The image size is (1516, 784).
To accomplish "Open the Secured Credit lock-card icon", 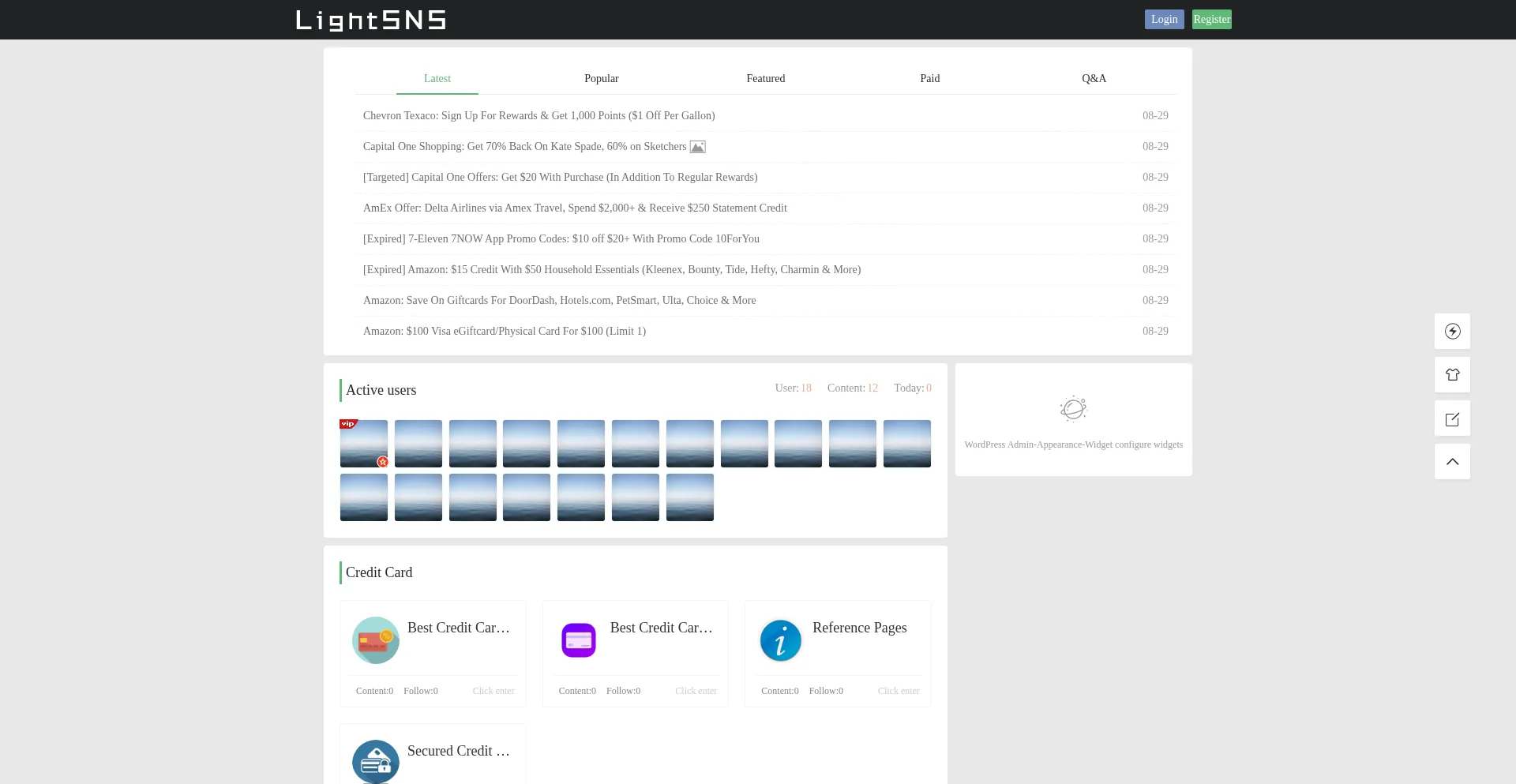I will (376, 762).
